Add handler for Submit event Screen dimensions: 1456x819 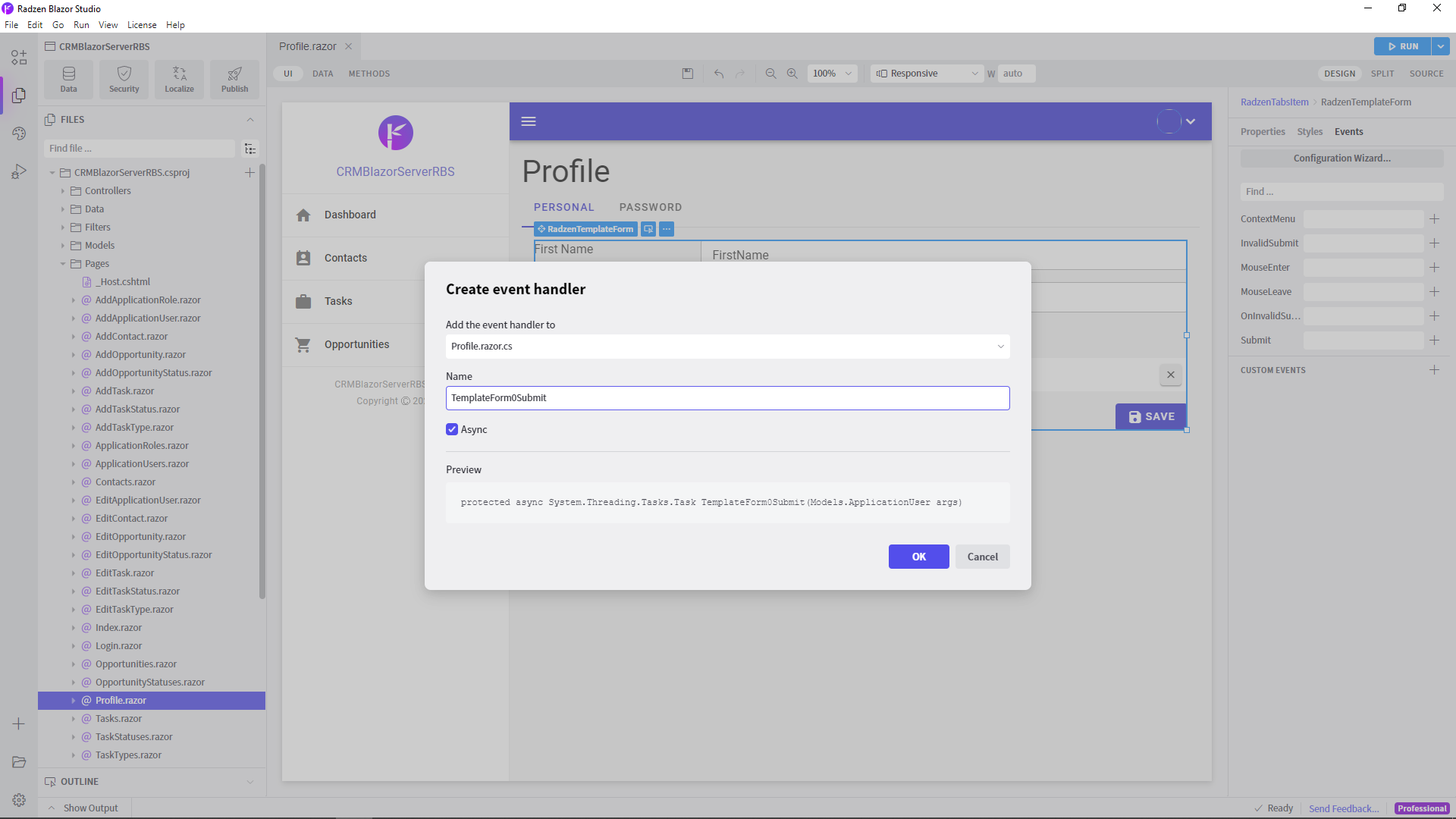1434,340
